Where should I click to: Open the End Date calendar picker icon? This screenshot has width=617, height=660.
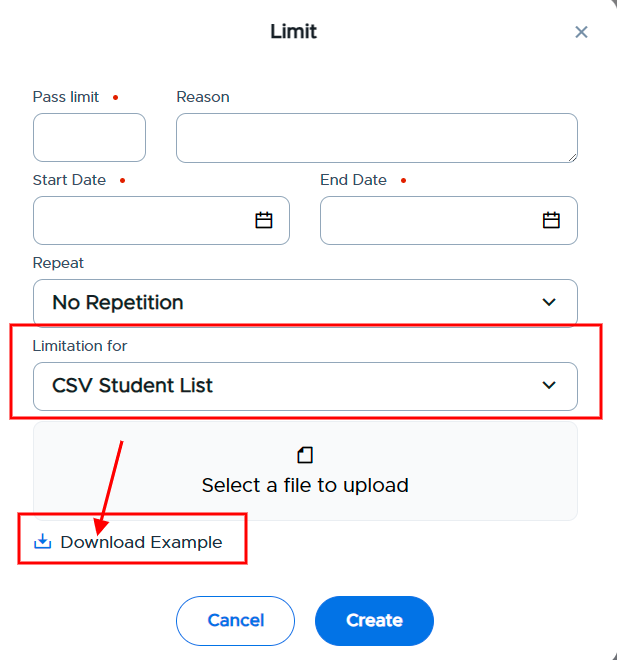551,220
